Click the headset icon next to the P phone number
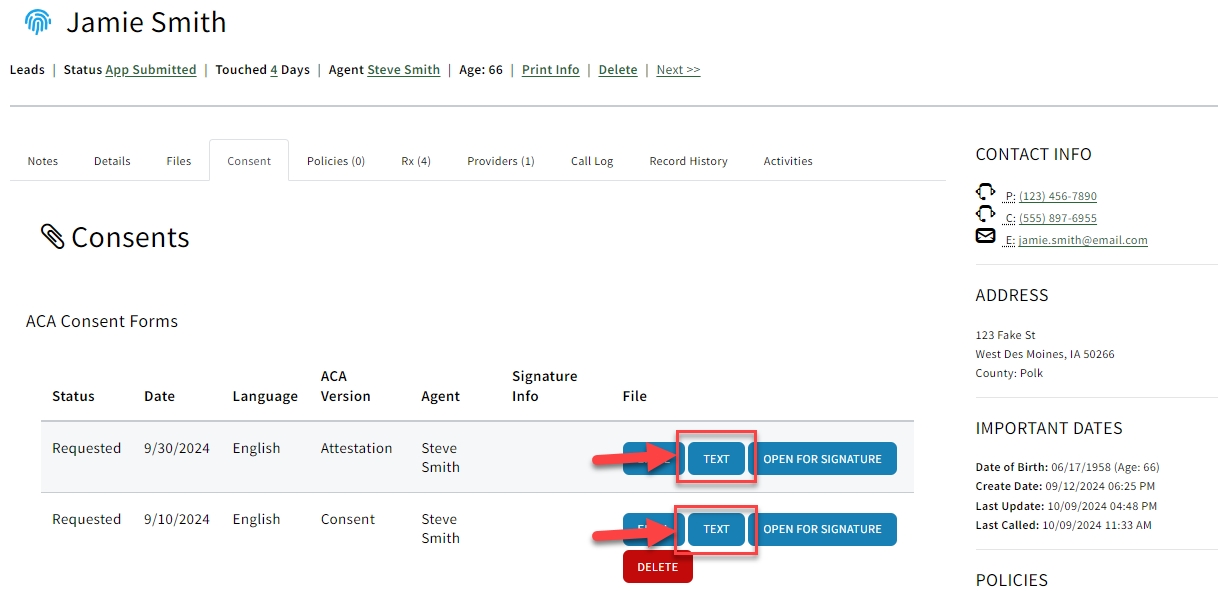Viewport: 1218px width, 591px height. 986,191
